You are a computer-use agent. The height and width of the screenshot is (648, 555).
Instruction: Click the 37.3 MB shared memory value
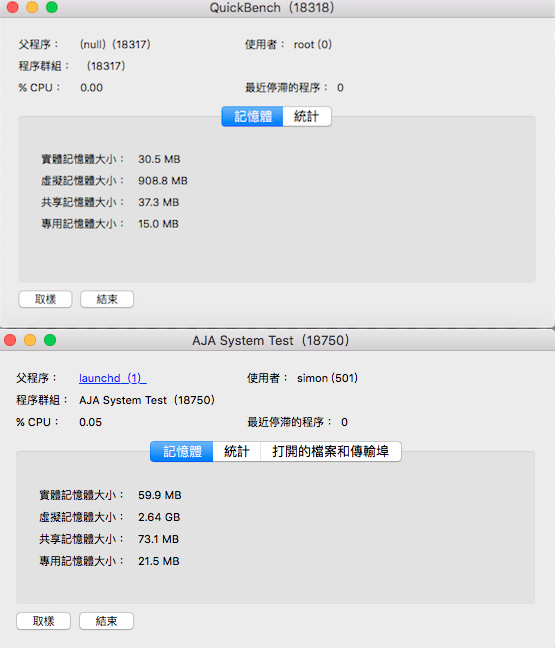159,202
